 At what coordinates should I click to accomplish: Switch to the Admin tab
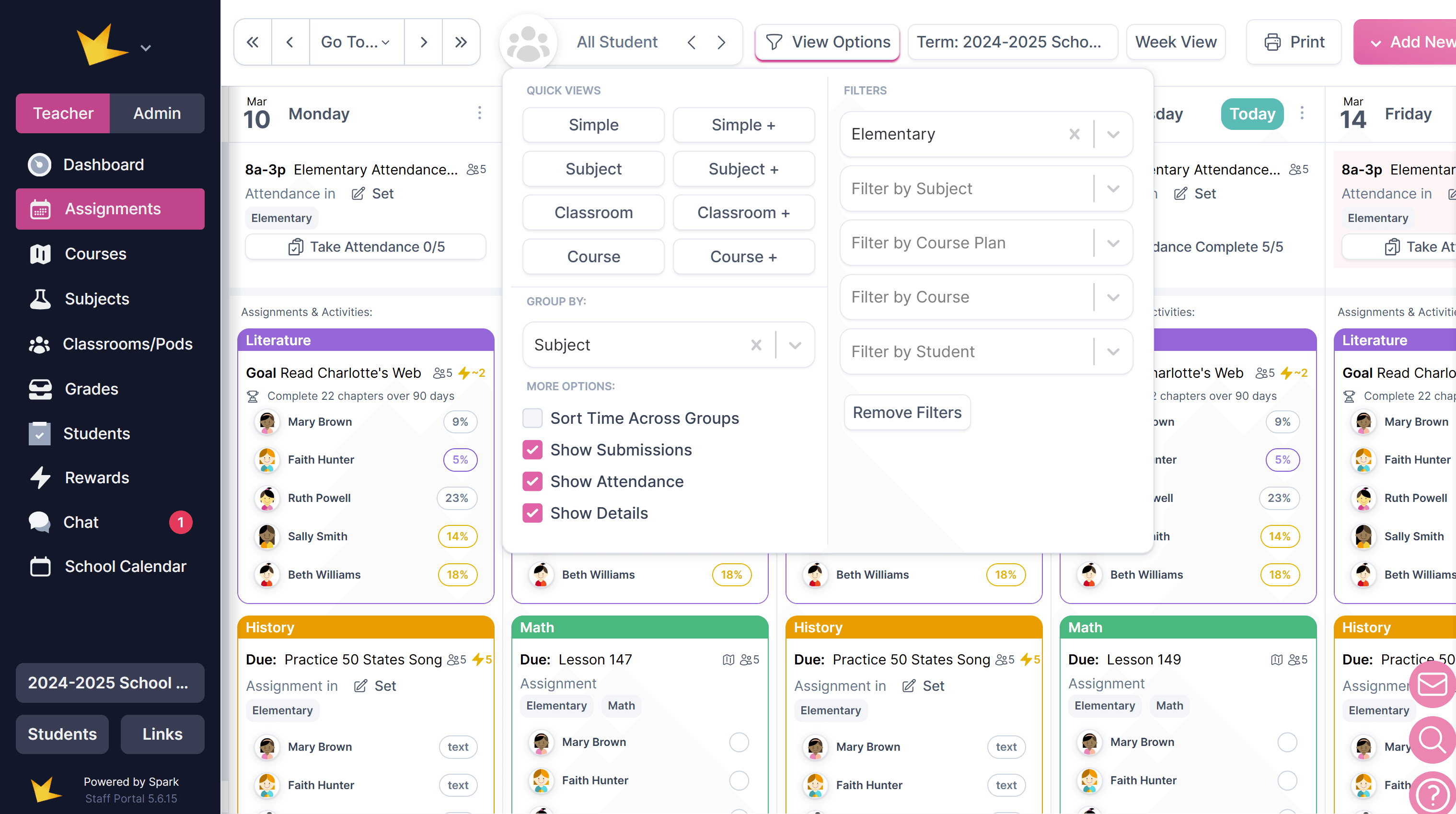click(x=157, y=113)
